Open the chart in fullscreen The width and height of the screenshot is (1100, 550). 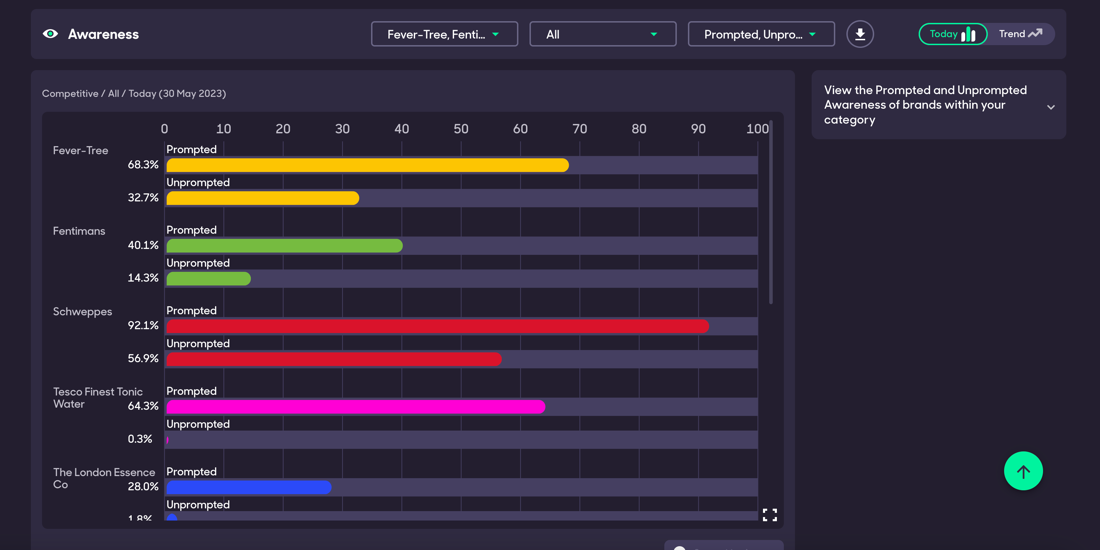coord(769,515)
